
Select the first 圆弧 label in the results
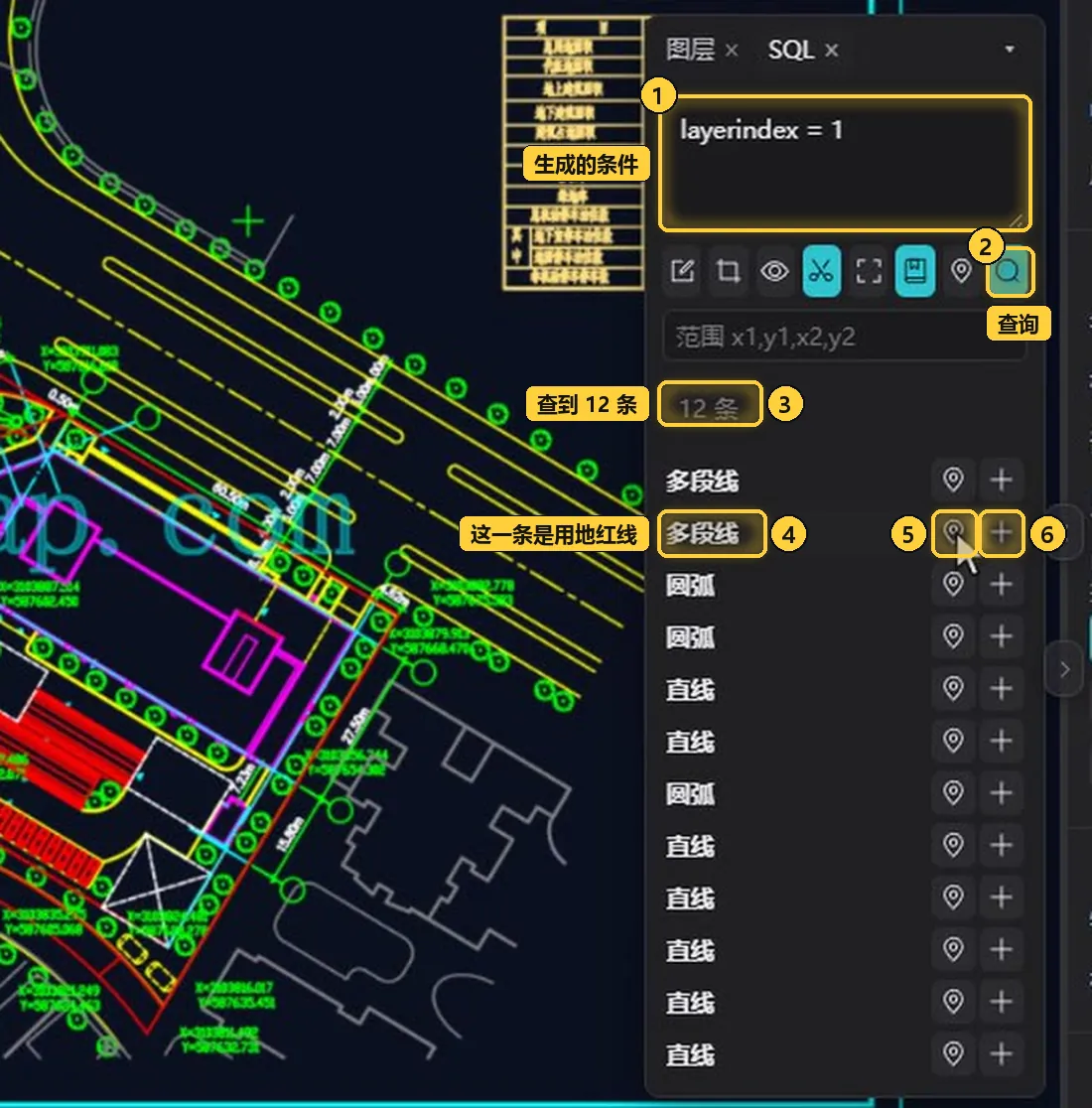pyautogui.click(x=690, y=586)
